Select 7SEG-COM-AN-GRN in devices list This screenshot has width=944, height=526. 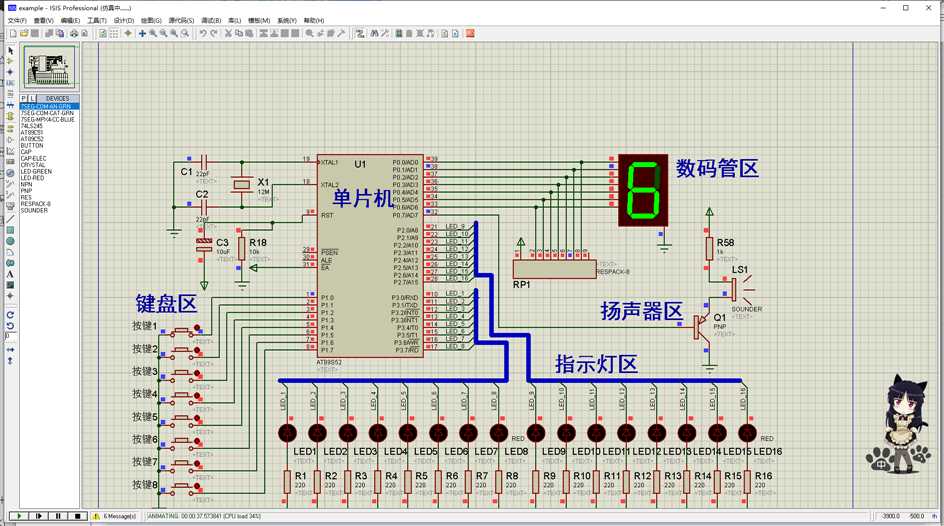click(49, 107)
